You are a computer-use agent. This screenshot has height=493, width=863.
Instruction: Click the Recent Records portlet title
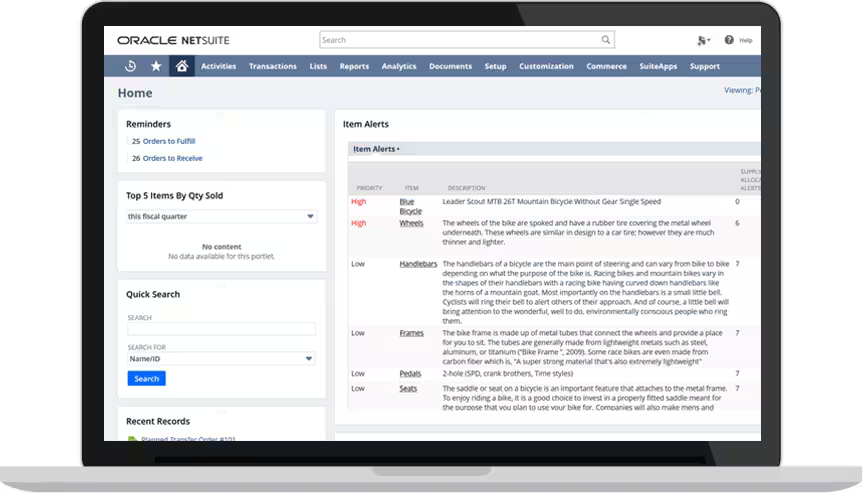coord(158,421)
